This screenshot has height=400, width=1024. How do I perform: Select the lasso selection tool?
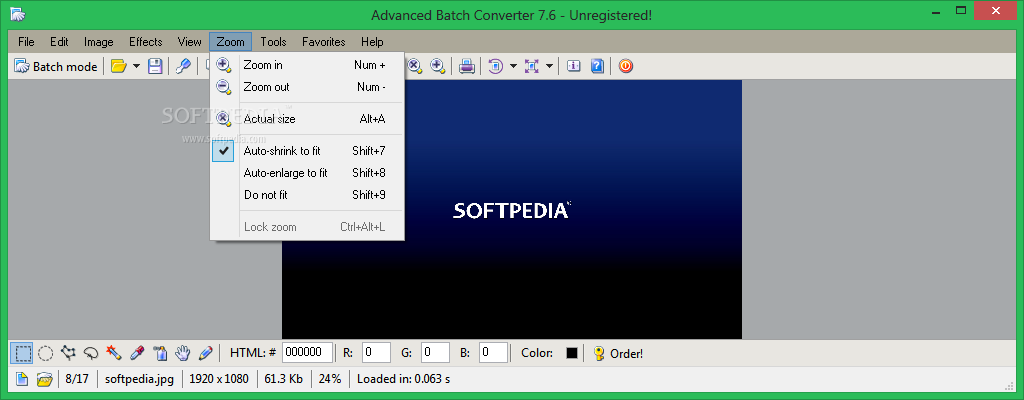tap(91, 354)
